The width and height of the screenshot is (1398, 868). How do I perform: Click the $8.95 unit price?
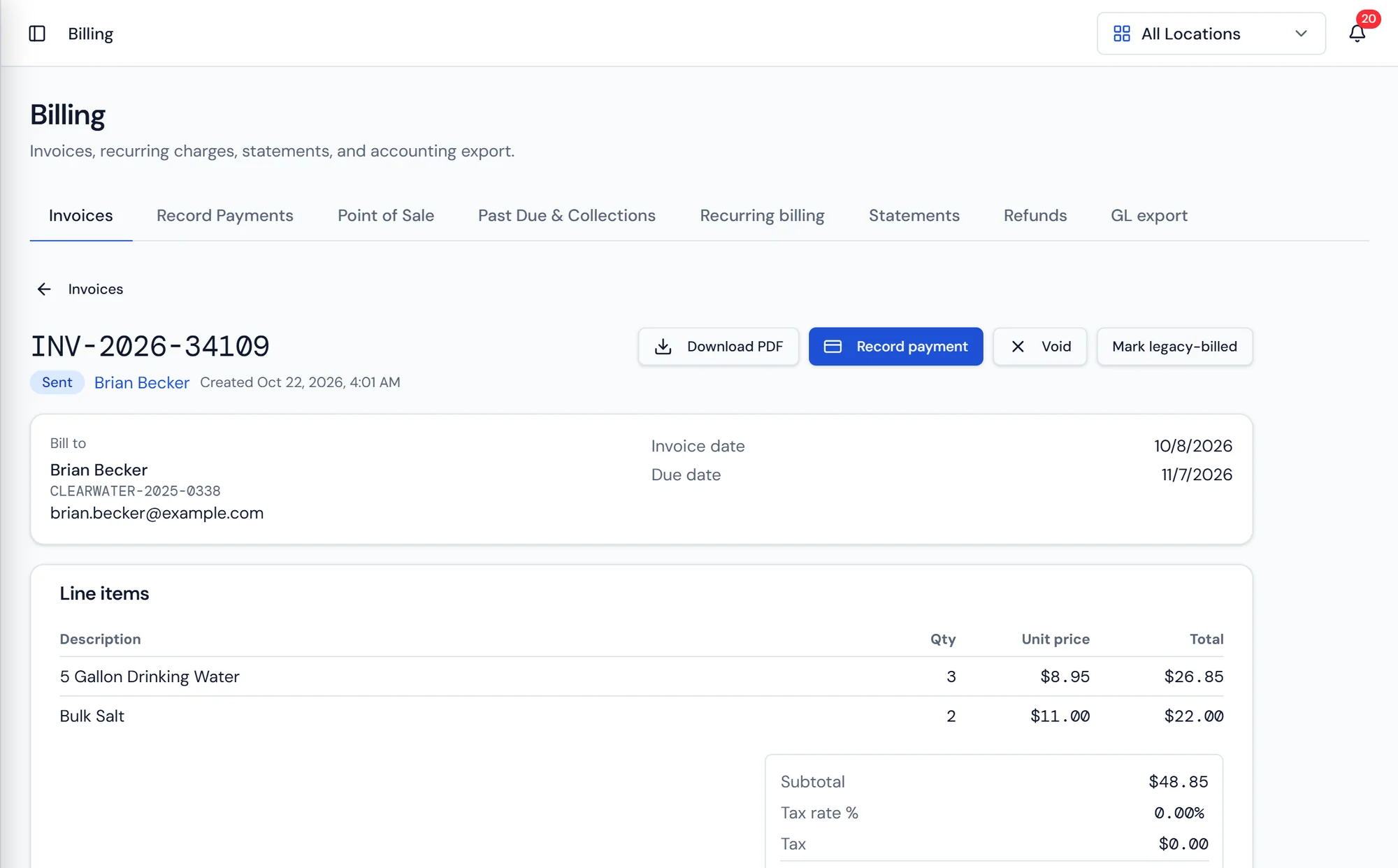coord(1065,677)
